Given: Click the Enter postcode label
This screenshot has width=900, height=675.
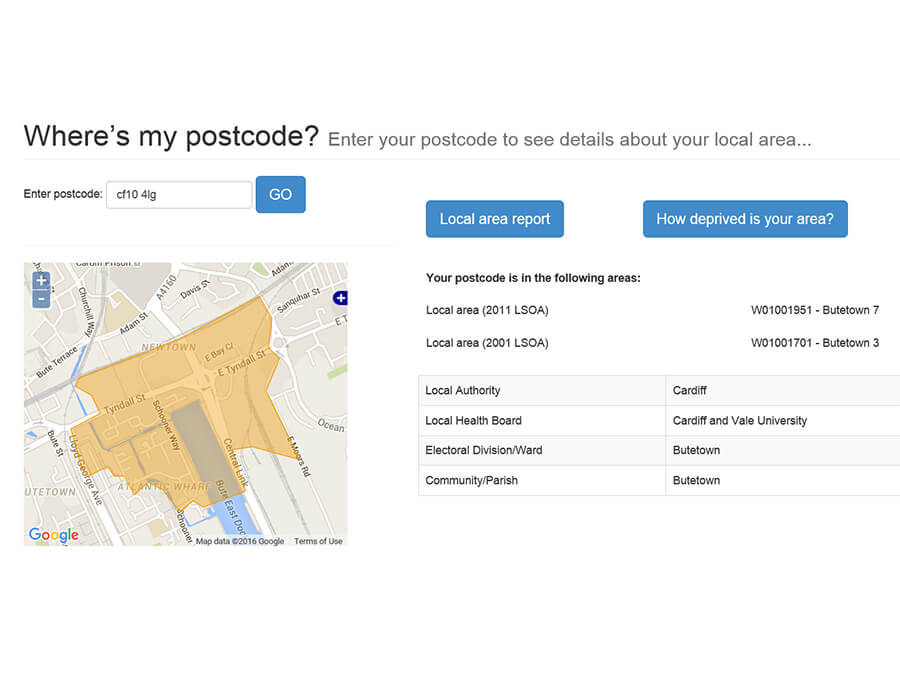Looking at the screenshot, I should [63, 194].
